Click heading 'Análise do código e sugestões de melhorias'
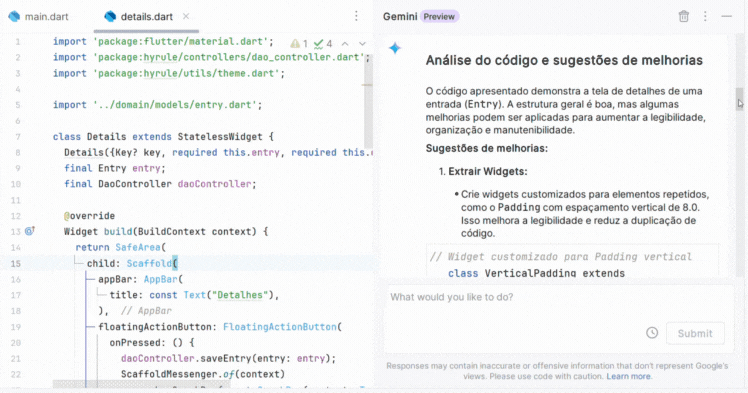Image resolution: width=748 pixels, height=393 pixels. [564, 61]
